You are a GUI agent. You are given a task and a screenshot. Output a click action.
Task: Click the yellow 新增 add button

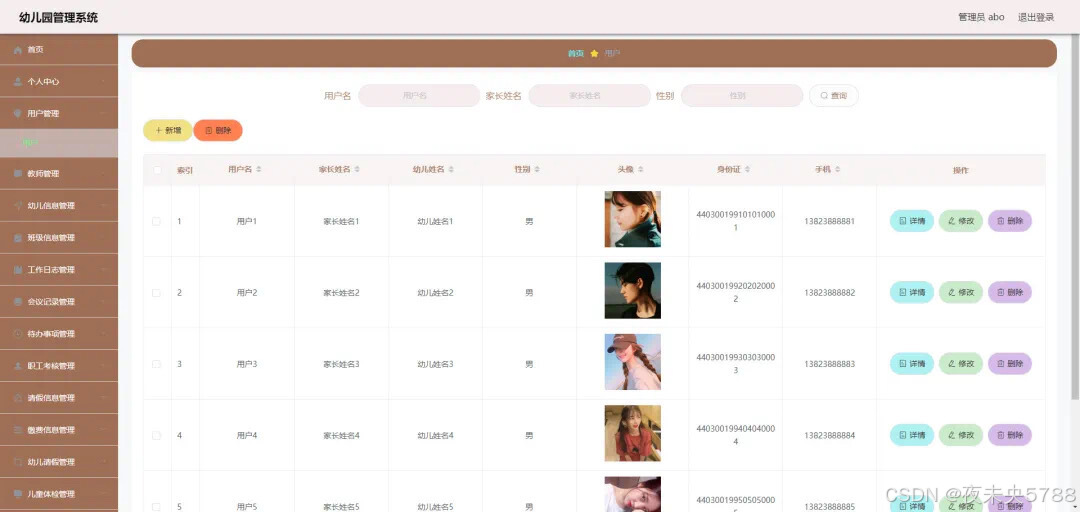167,130
